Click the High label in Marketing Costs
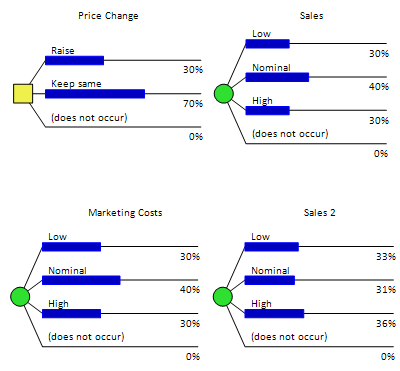Image resolution: width=400 pixels, height=371 pixels. click(58, 304)
